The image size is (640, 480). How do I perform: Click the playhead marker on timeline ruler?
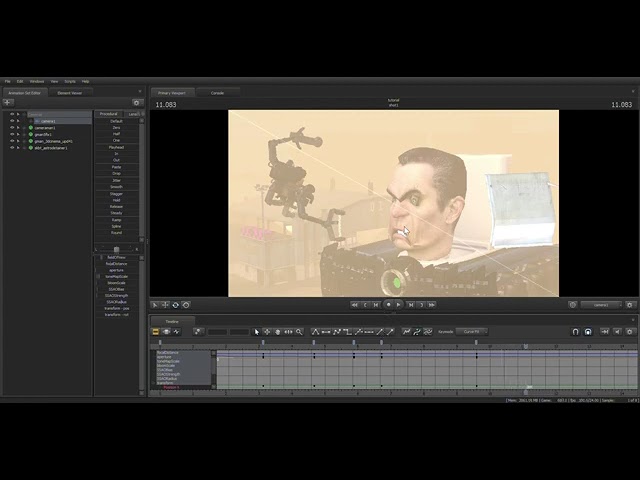tap(526, 347)
